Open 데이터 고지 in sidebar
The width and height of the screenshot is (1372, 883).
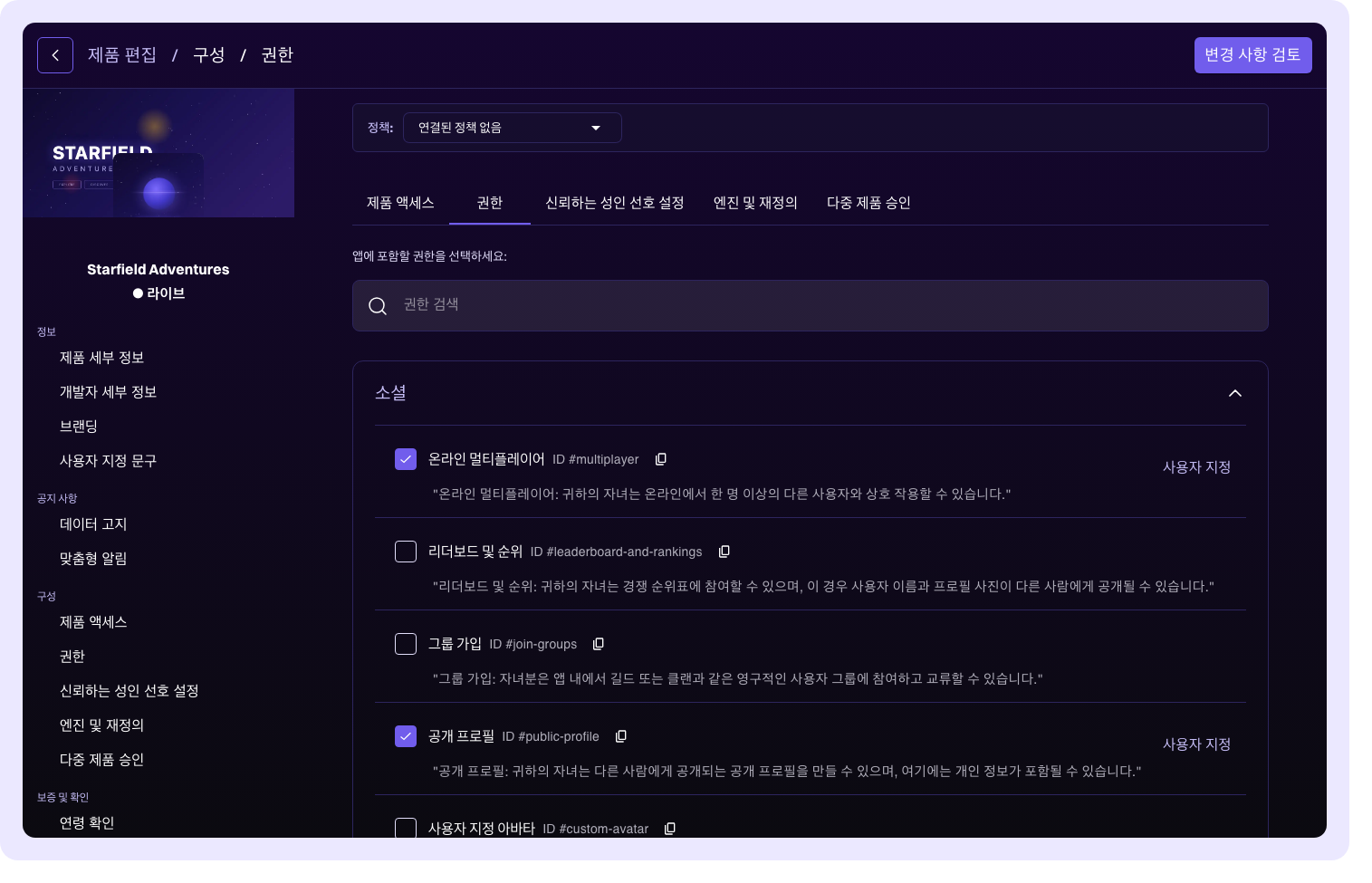point(93,524)
